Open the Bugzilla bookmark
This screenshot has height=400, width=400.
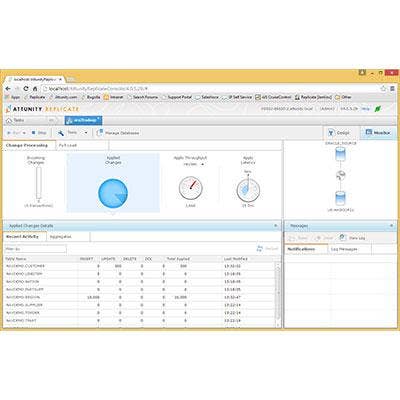(x=91, y=97)
